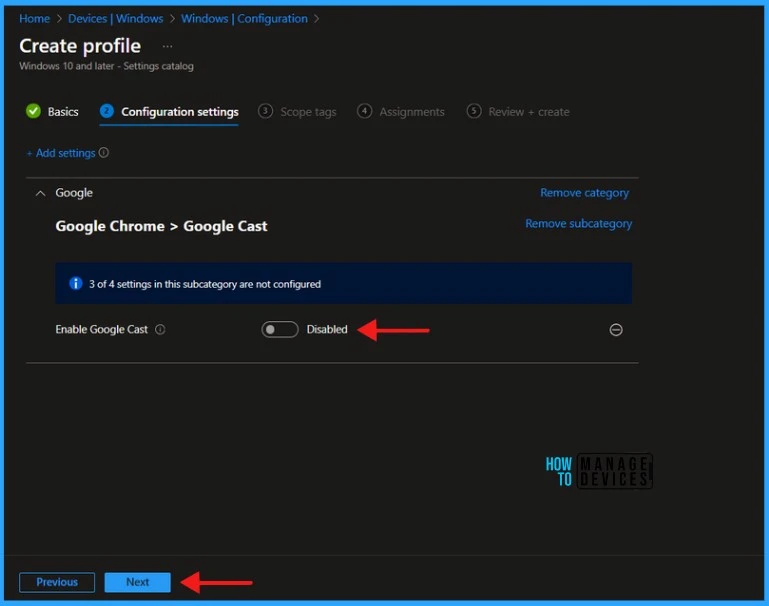The image size is (769, 606).
Task: Click the Previous button
Action: pyautogui.click(x=57, y=582)
